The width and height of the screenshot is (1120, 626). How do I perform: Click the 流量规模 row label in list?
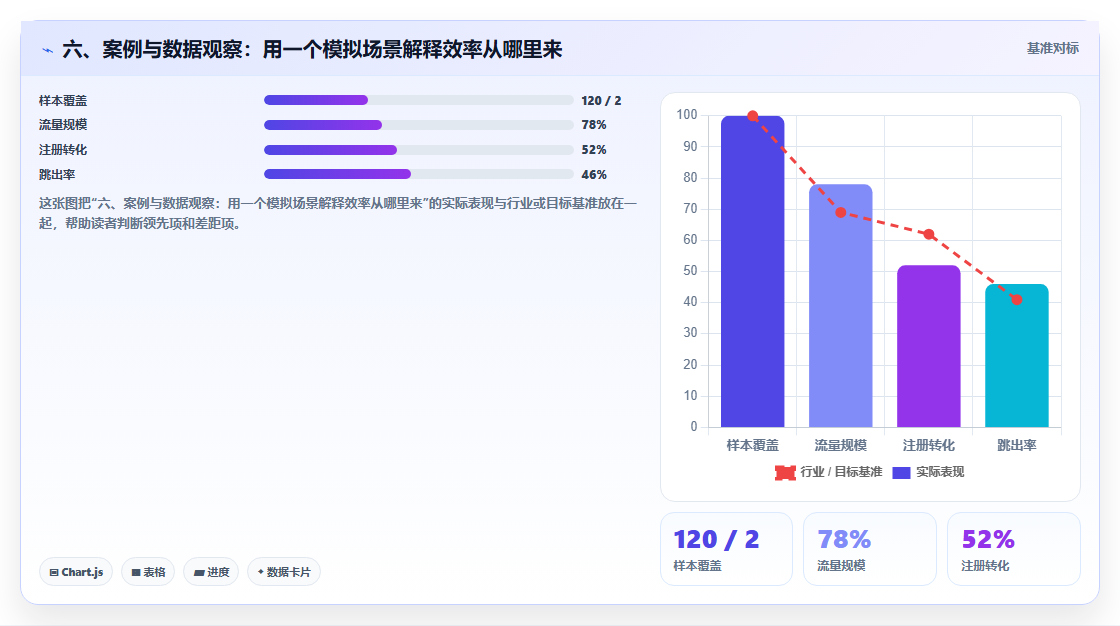[63, 125]
